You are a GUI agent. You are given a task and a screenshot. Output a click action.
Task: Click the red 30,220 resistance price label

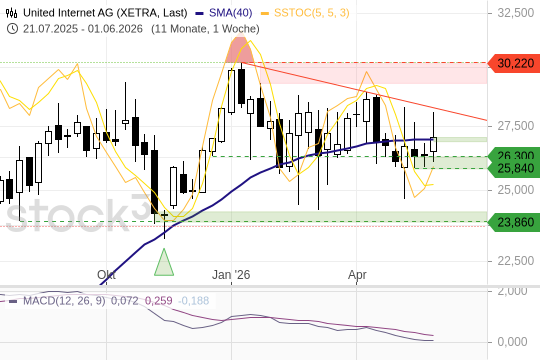click(514, 63)
